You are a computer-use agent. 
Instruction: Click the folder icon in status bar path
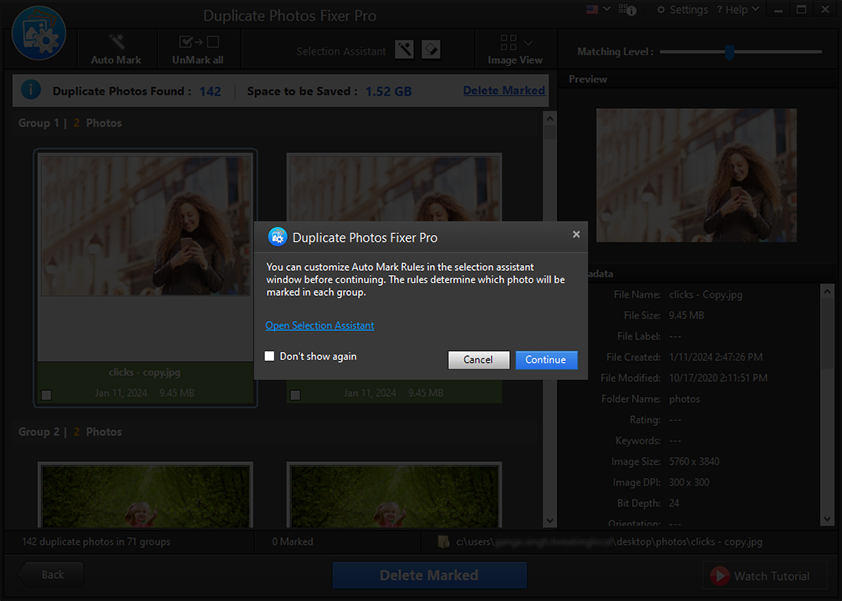pos(444,541)
